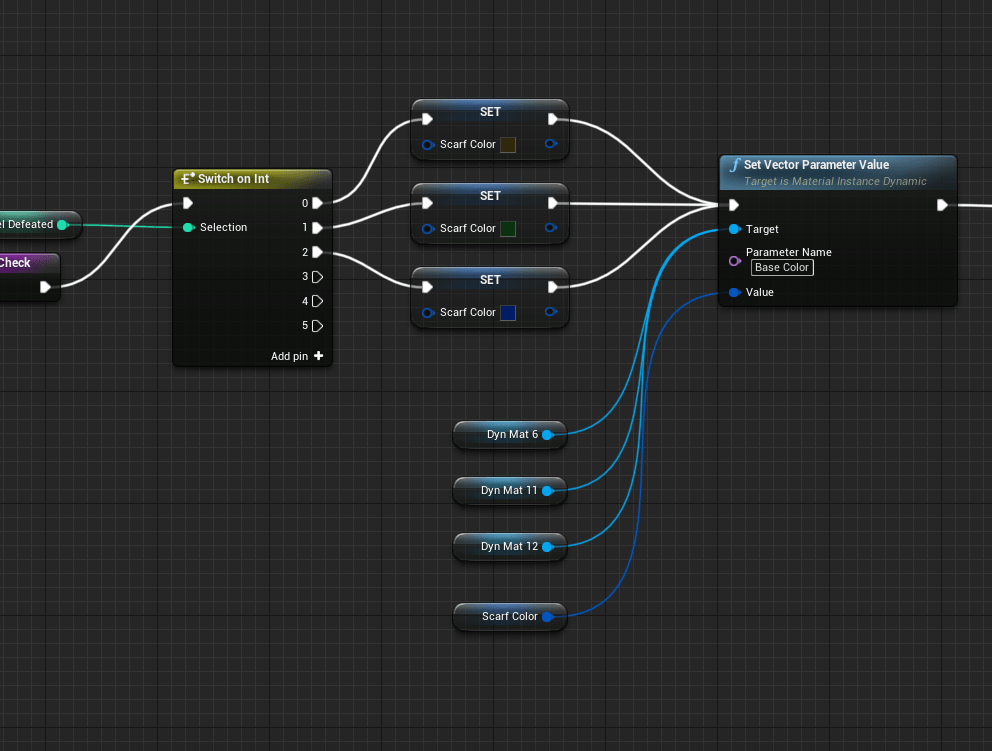Click Switch on Int input execution pin

[x=188, y=203]
